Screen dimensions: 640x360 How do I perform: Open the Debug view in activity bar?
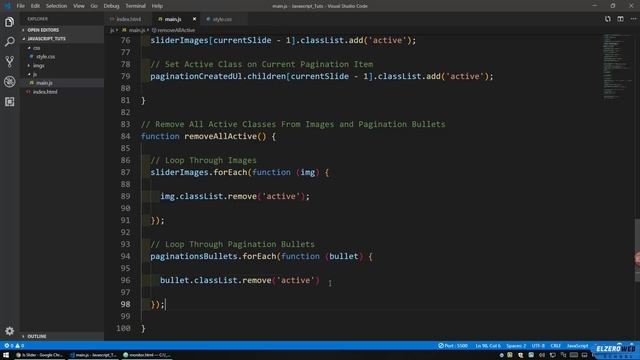point(9,82)
